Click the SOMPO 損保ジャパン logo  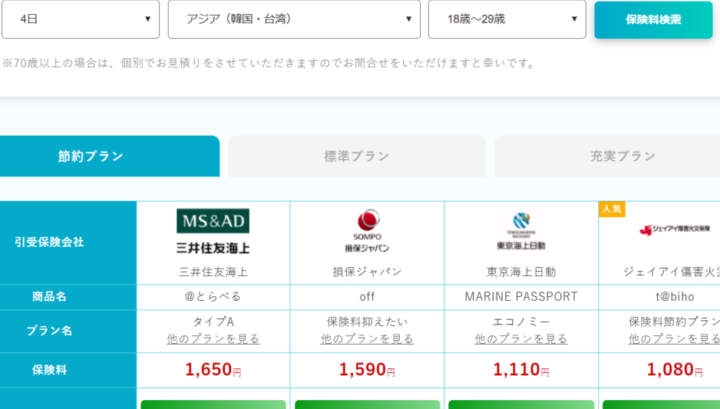click(x=367, y=231)
